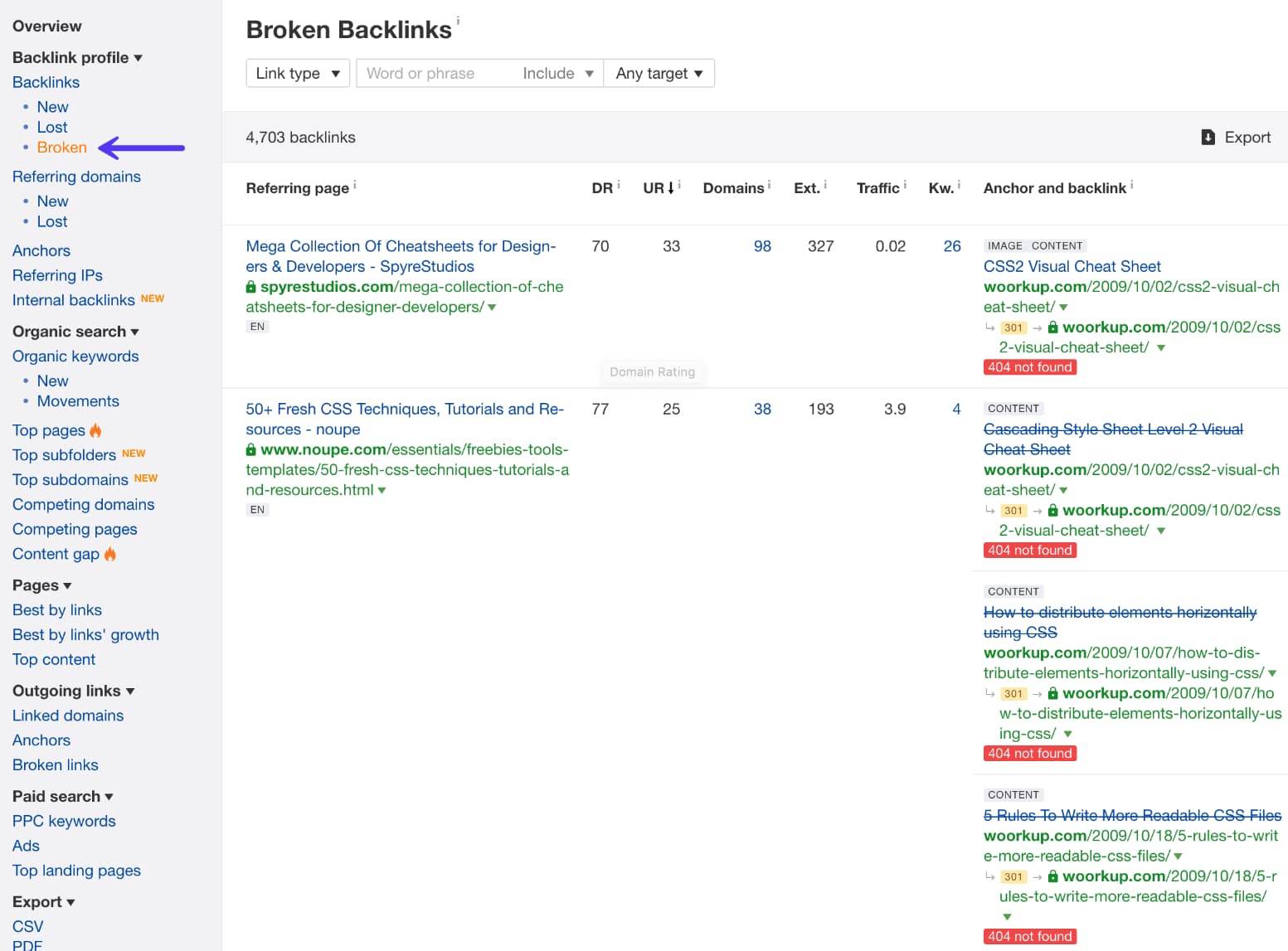Click the Export icon button
Viewport: 1288px width, 951px height.
click(1209, 137)
